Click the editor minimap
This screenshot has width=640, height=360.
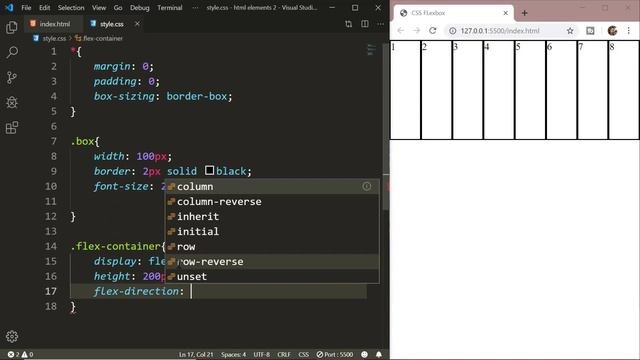coord(371,50)
